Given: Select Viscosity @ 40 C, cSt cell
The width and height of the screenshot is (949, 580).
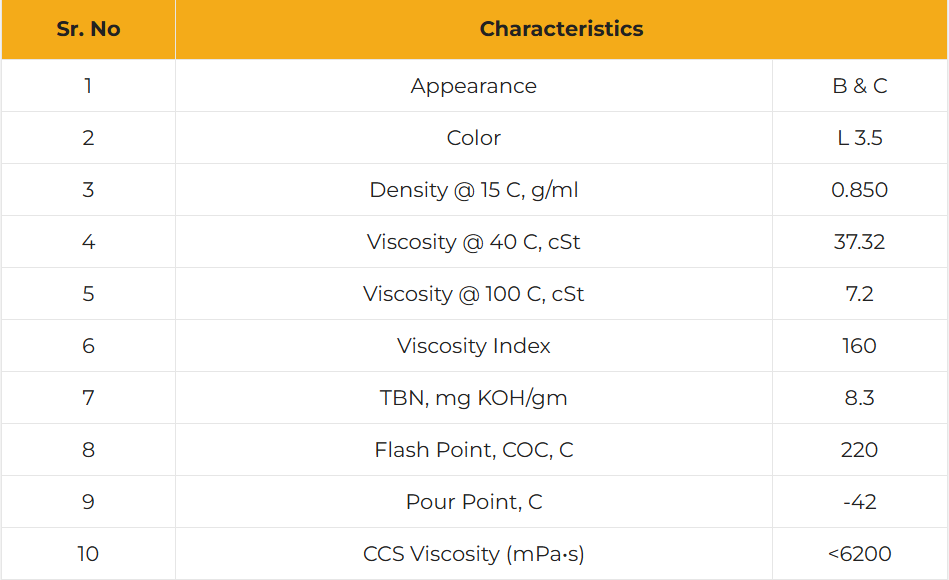Looking at the screenshot, I should pos(474,242).
